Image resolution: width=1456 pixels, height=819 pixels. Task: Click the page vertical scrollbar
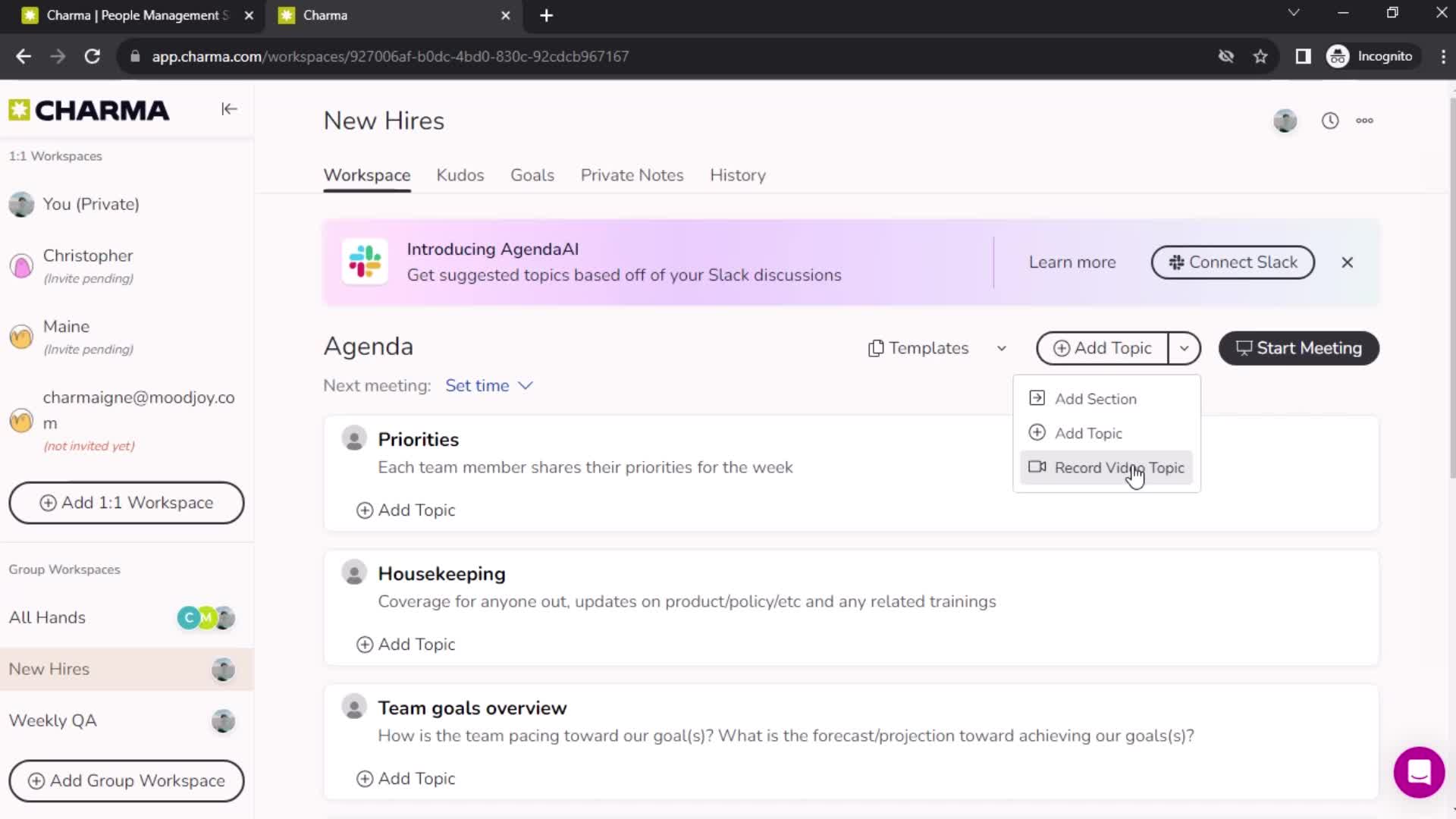click(1451, 288)
